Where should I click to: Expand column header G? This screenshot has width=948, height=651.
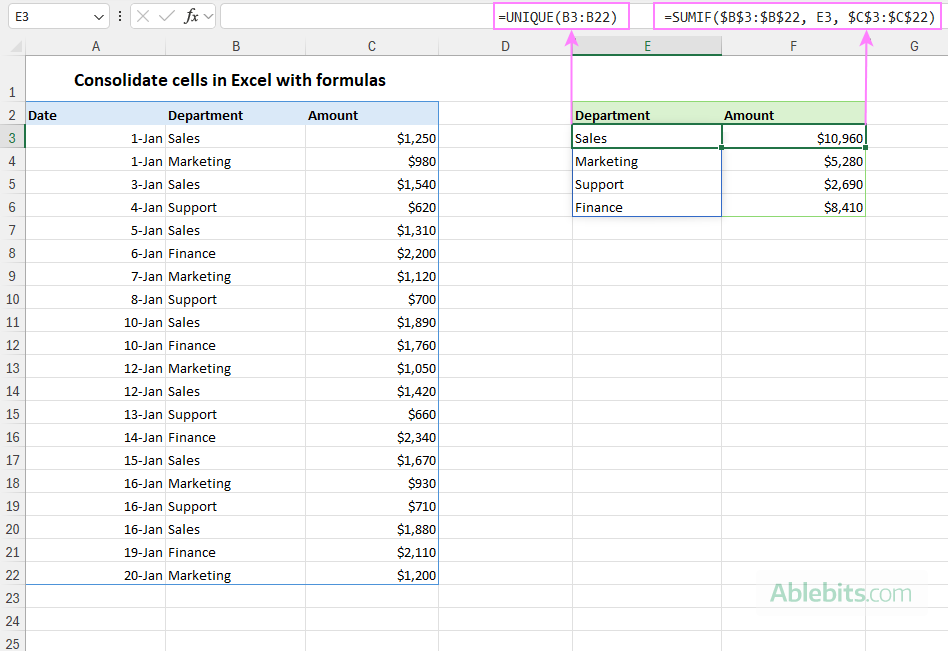[x=913, y=45]
